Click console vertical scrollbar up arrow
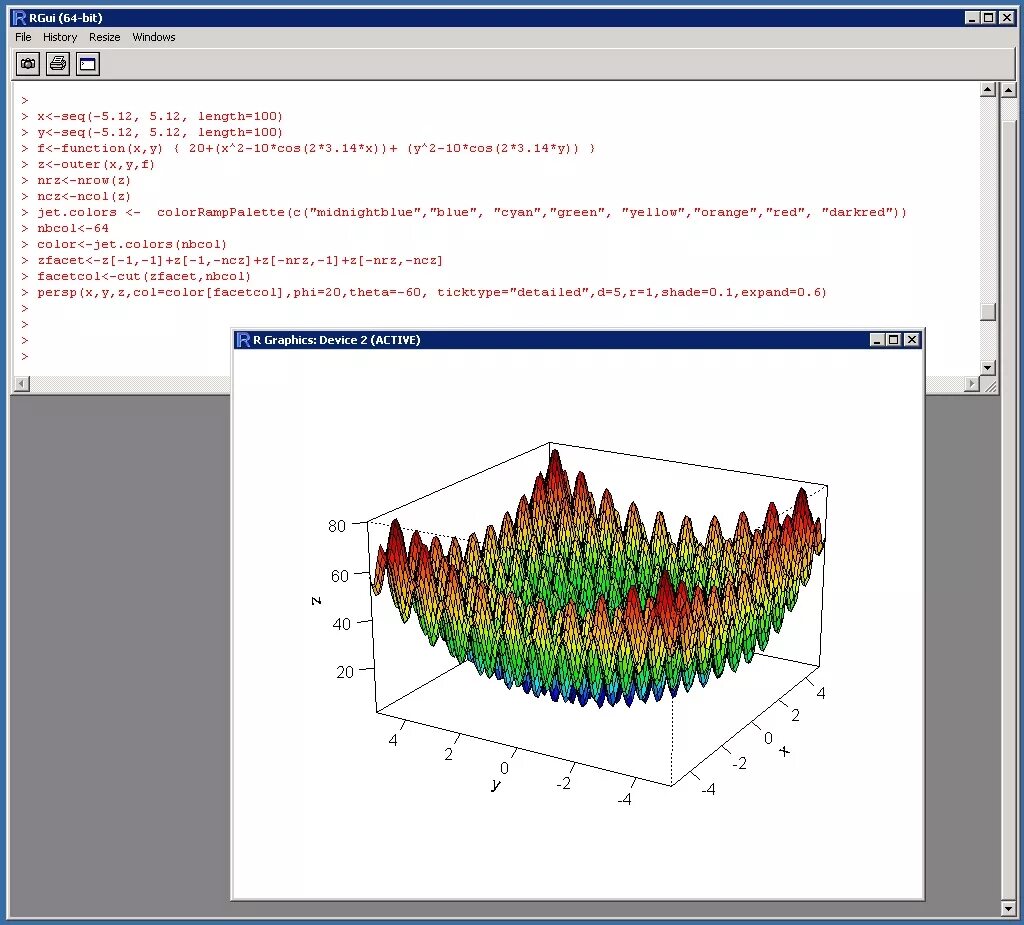The width and height of the screenshot is (1024, 925). (x=988, y=89)
